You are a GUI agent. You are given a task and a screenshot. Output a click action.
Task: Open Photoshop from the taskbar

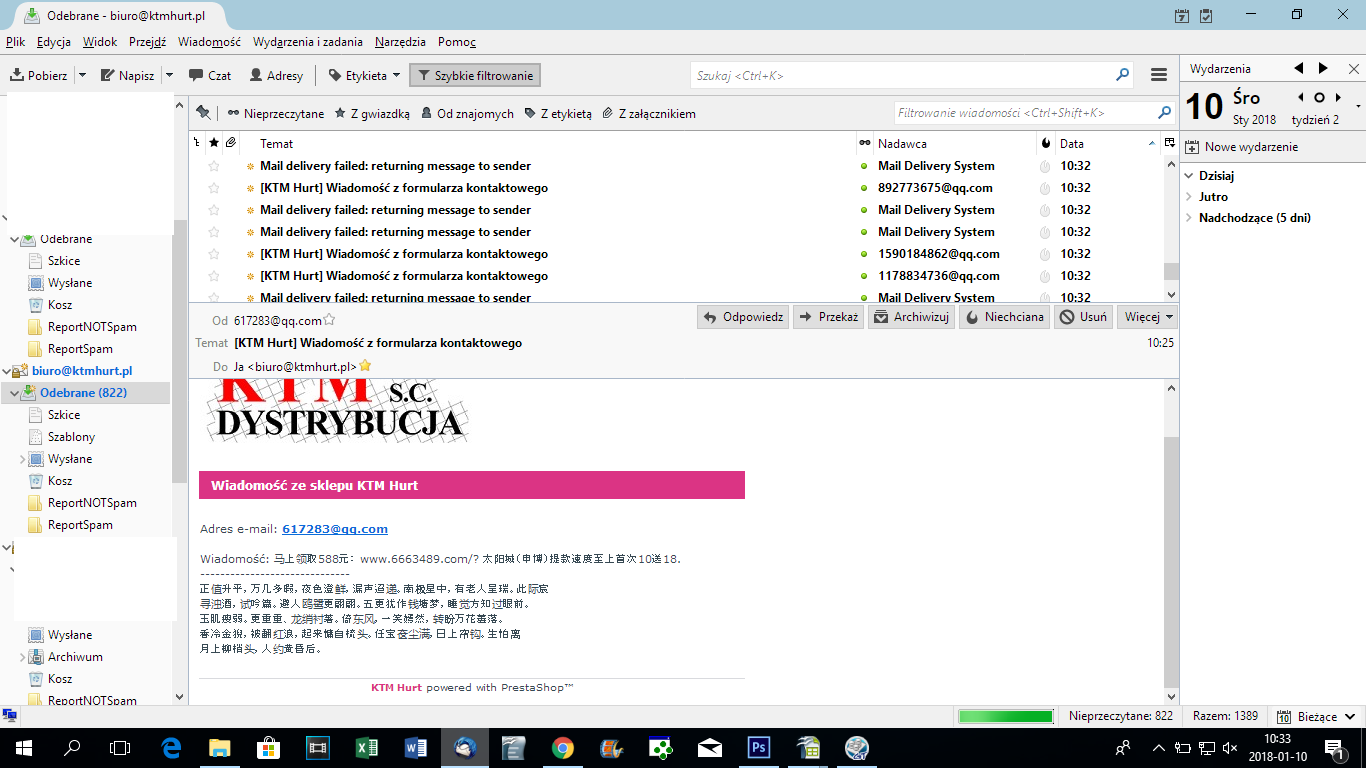[758, 746]
